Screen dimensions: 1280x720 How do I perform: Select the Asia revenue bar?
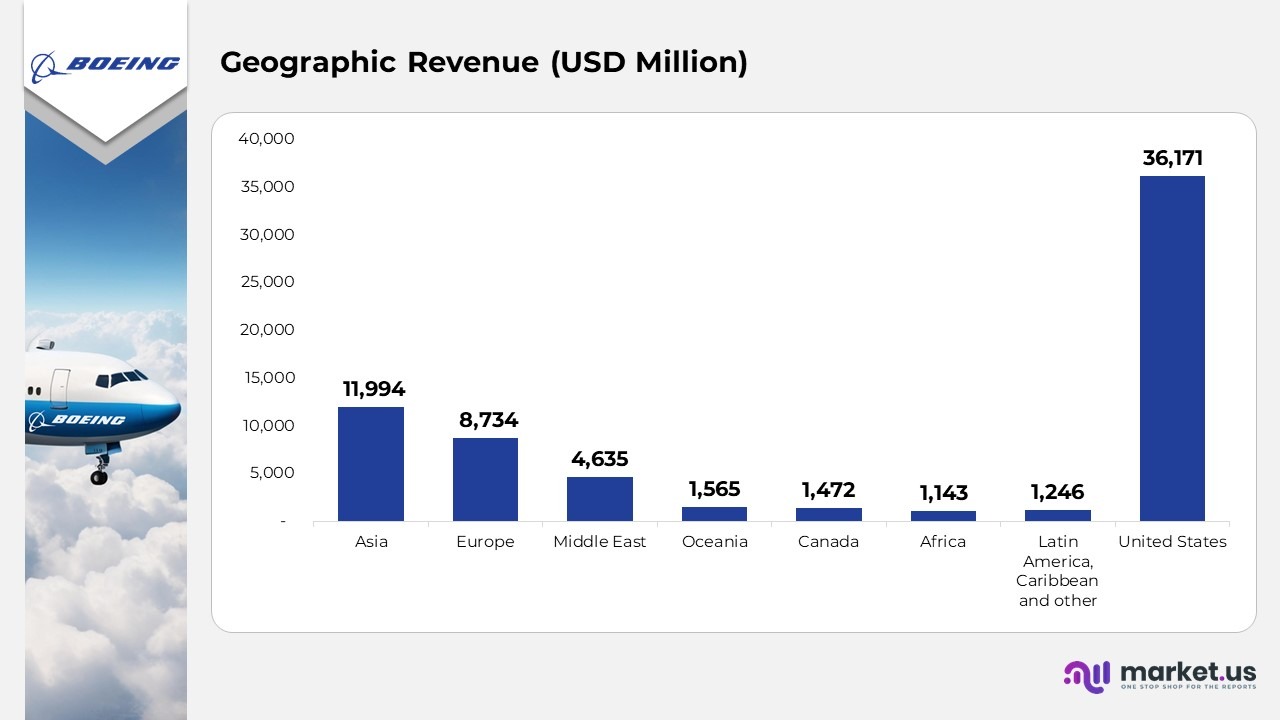point(371,464)
